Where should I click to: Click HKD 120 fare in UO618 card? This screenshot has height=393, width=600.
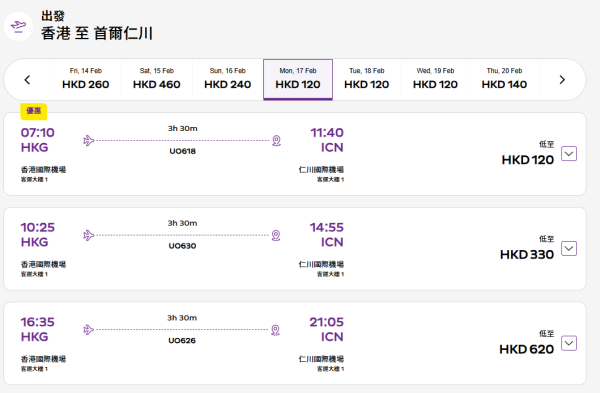click(528, 160)
